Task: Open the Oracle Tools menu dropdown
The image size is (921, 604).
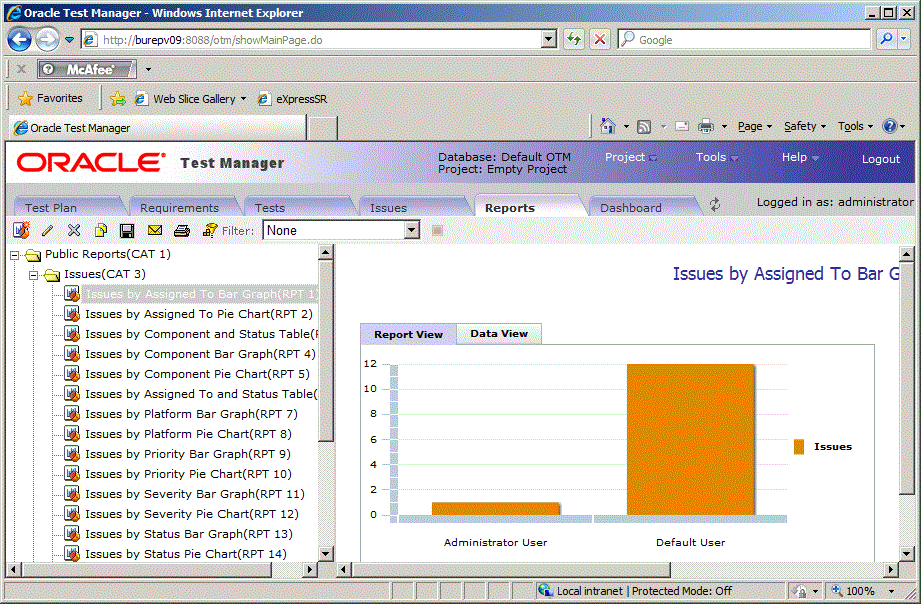Action: [x=717, y=157]
